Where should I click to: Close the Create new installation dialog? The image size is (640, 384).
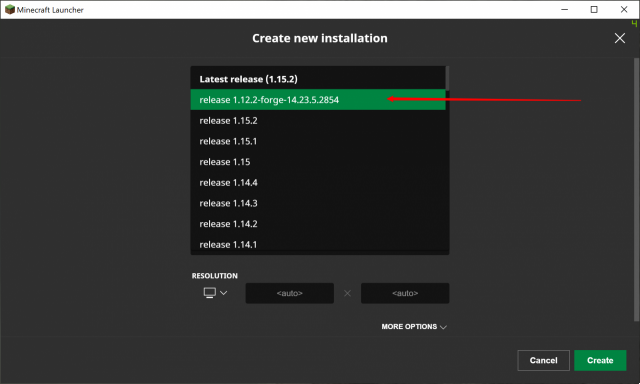(x=619, y=38)
